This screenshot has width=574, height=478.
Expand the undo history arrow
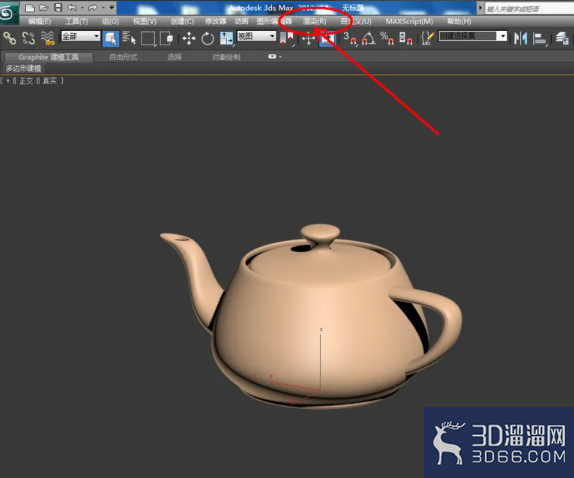click(82, 8)
